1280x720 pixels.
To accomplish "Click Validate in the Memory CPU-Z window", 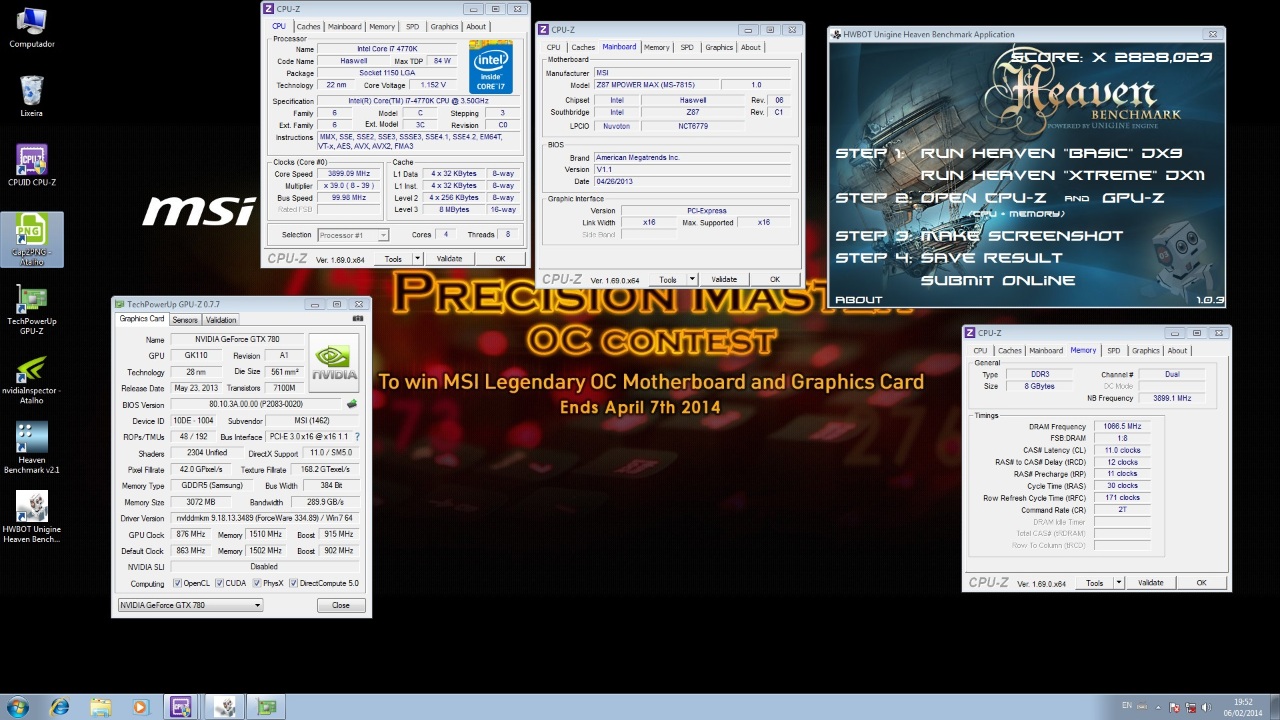I will [x=1151, y=583].
